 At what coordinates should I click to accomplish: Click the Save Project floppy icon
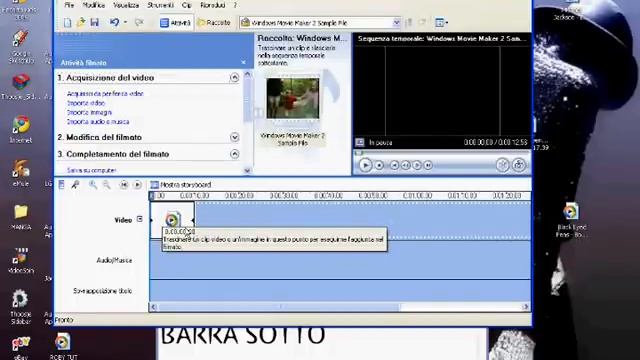(x=95, y=22)
